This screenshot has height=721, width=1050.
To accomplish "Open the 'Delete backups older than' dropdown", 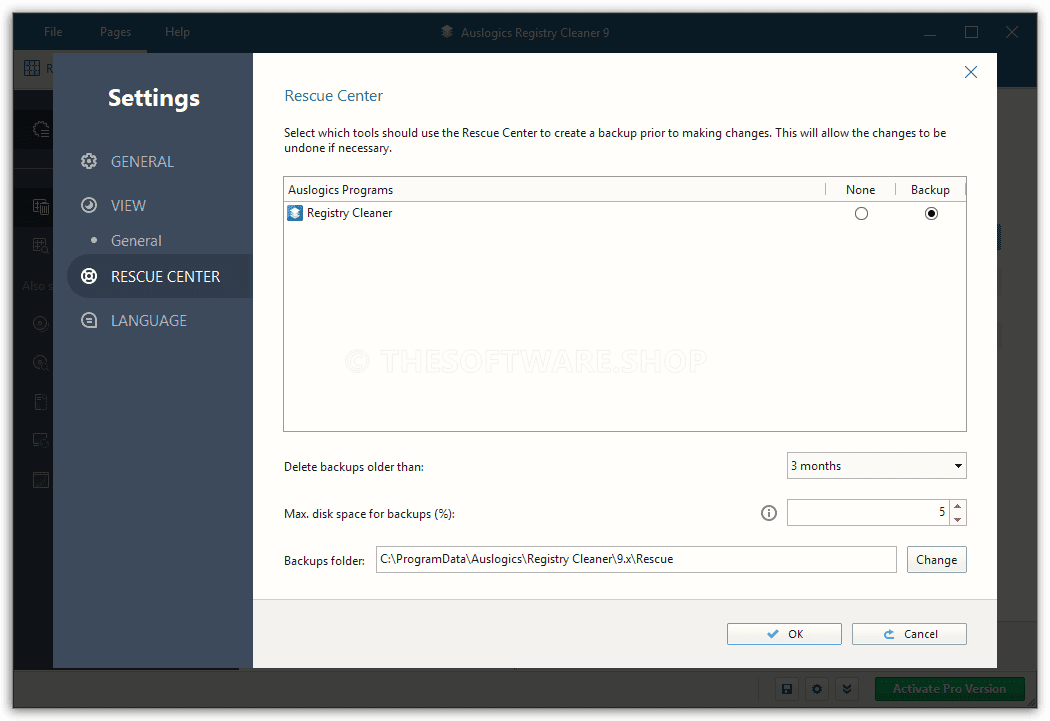I will click(877, 465).
